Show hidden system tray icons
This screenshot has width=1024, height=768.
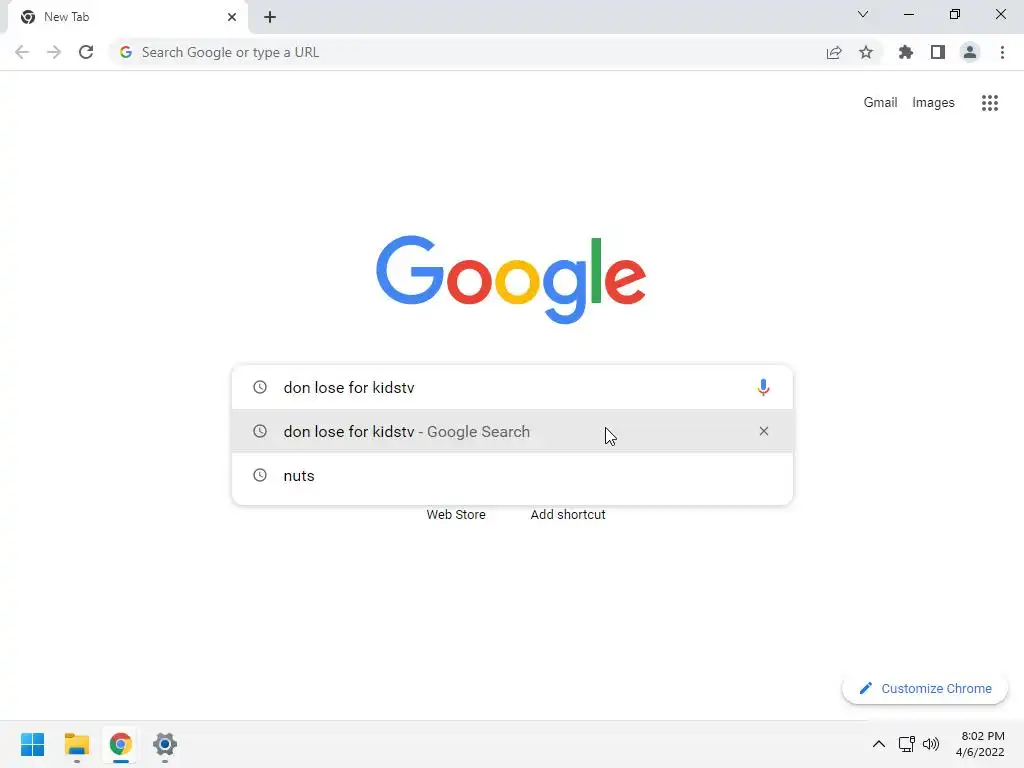[x=879, y=744]
